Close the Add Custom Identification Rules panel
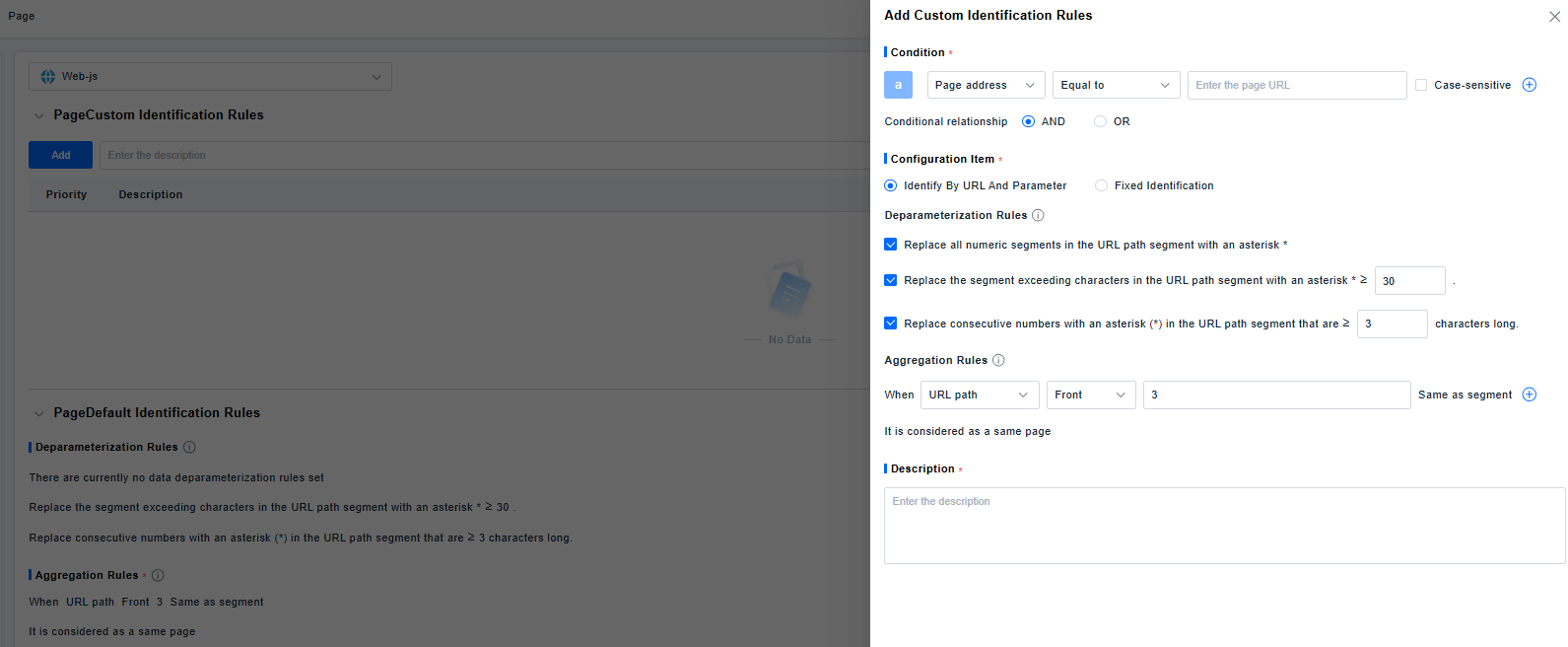 point(1554,17)
